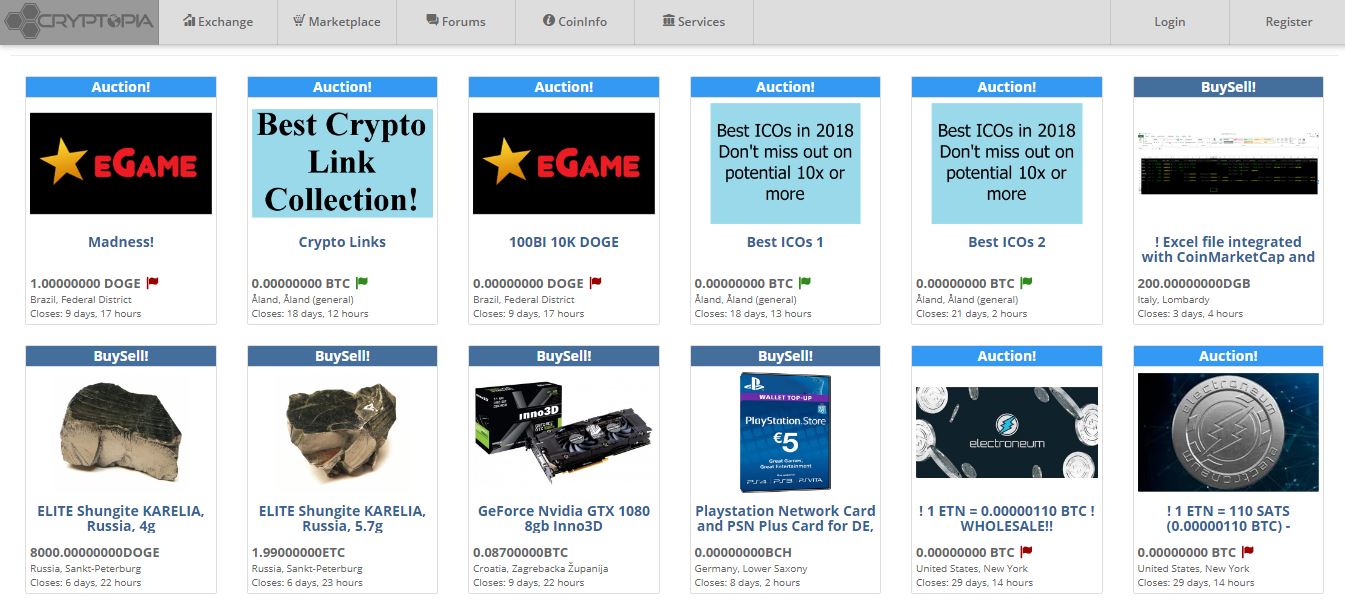Viewport: 1345px width, 601px height.
Task: Open the Excel file integrated with CoinMarketCap title
Action: tap(1229, 249)
